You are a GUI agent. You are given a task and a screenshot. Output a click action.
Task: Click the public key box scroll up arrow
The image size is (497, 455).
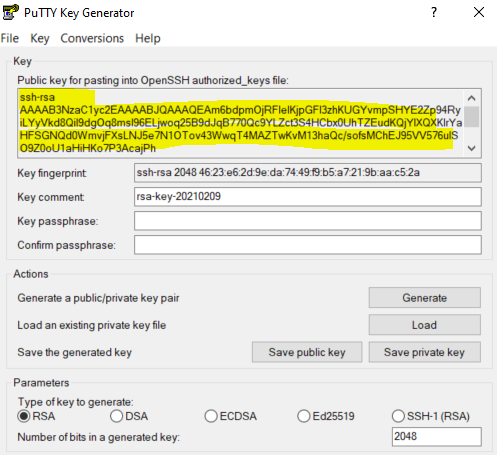471,98
